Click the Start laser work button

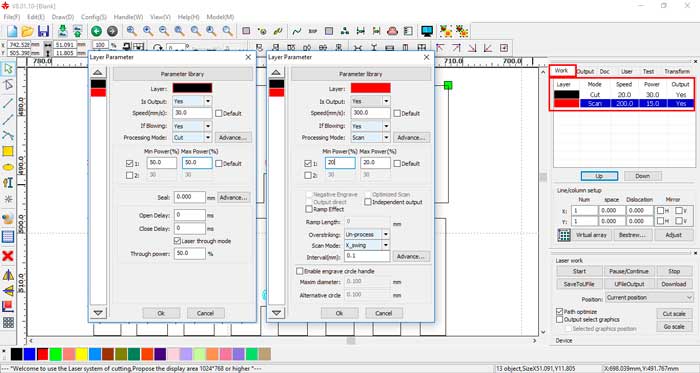579,271
